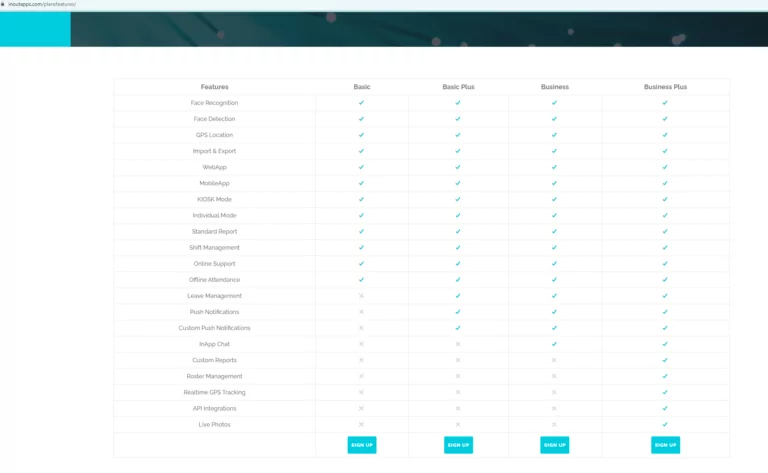Click the GPS Location feature label

click(215, 135)
